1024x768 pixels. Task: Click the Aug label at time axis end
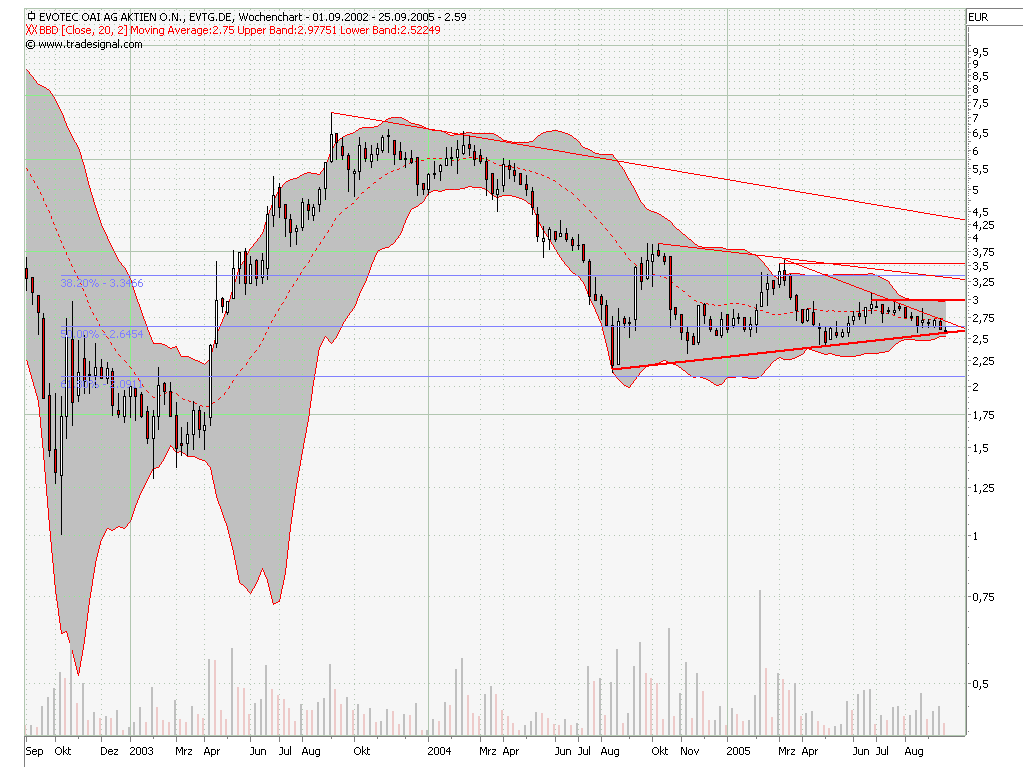point(913,750)
